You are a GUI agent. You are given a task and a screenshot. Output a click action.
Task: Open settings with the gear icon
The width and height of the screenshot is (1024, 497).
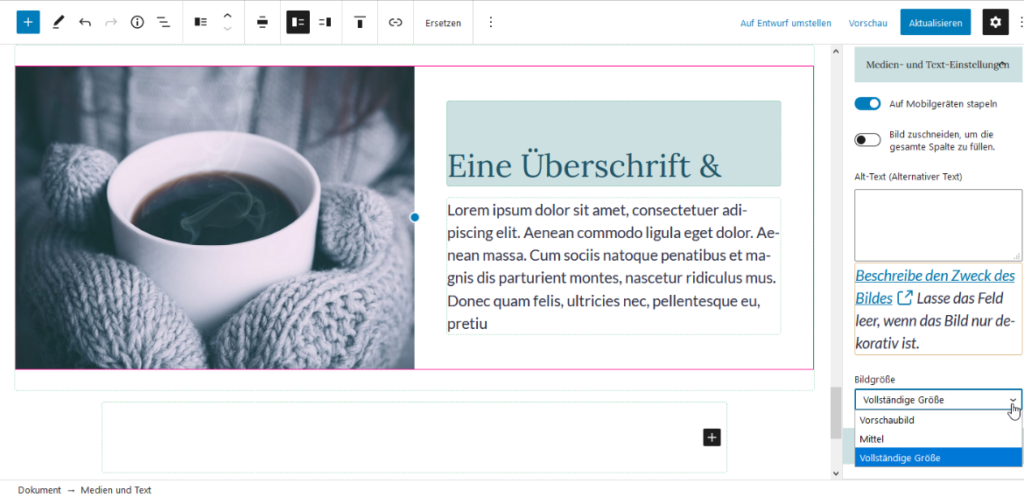[995, 22]
